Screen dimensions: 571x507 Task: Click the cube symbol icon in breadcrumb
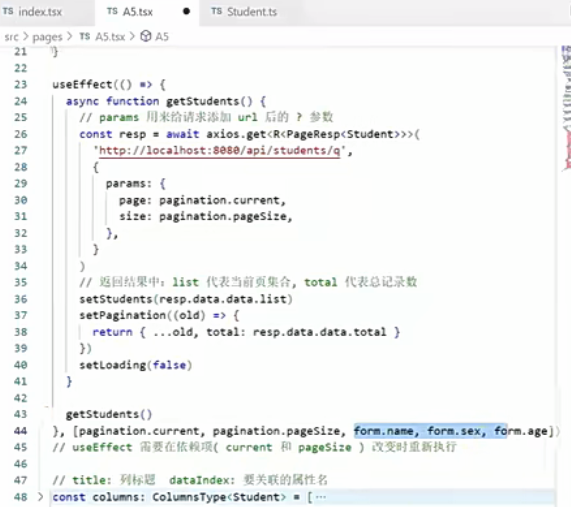[x=146, y=36]
